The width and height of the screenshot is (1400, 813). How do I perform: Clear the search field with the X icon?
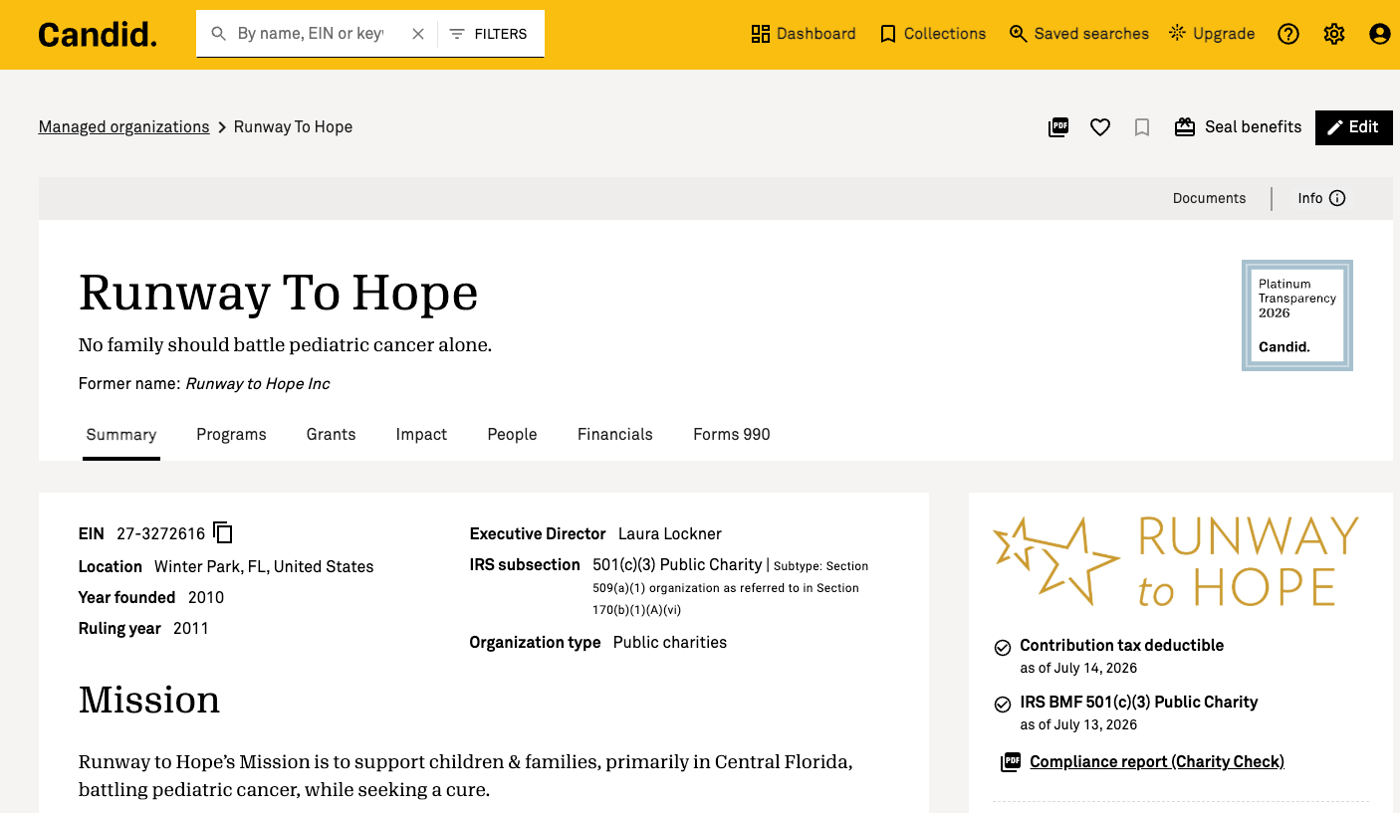click(x=418, y=34)
